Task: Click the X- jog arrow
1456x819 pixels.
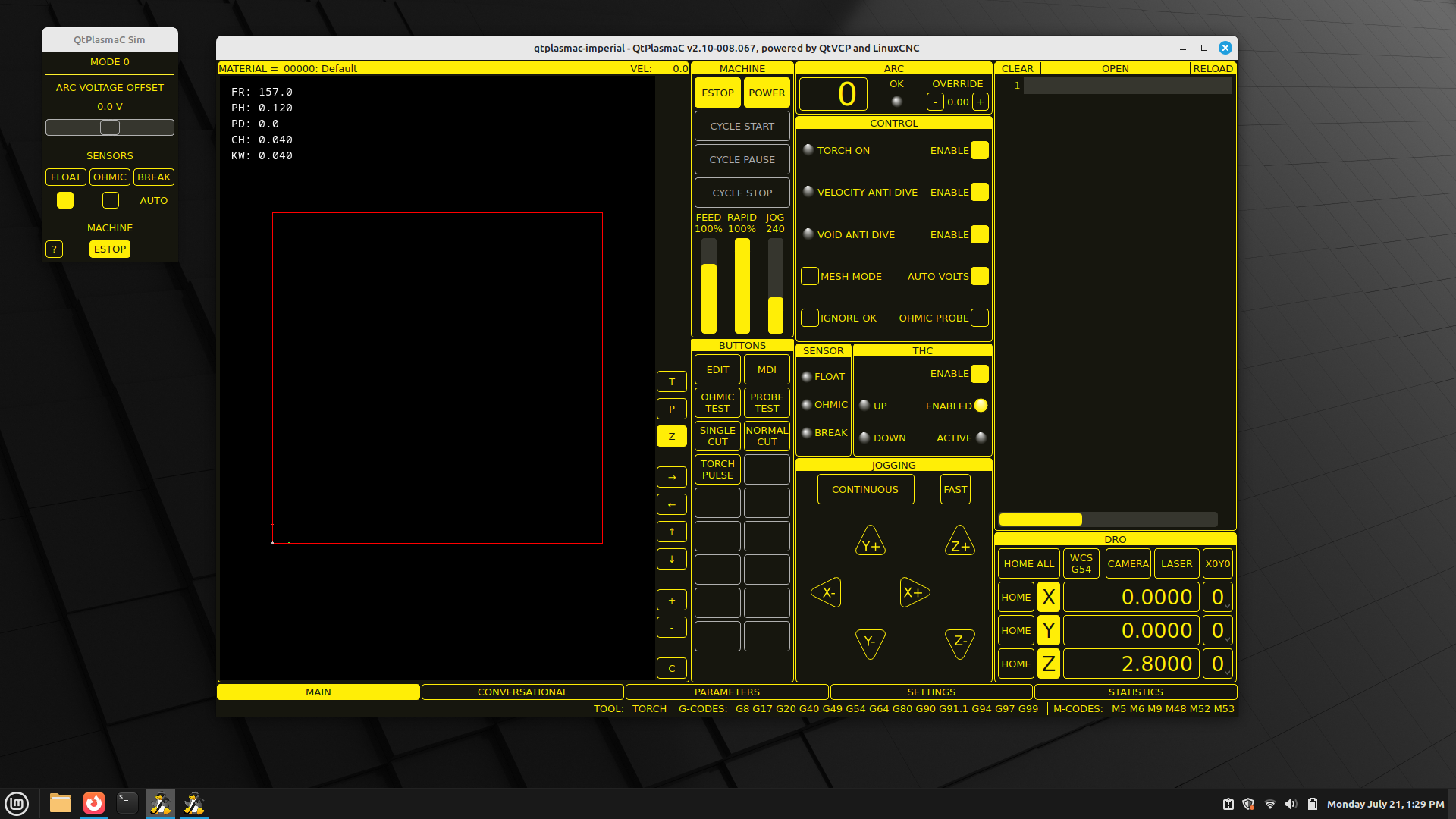Action: [827, 592]
